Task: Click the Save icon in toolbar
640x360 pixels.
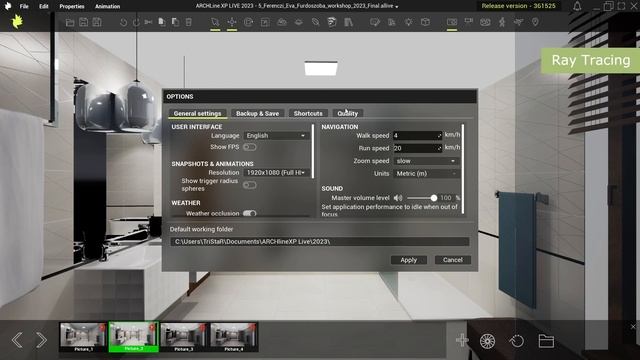Action: click(x=83, y=22)
